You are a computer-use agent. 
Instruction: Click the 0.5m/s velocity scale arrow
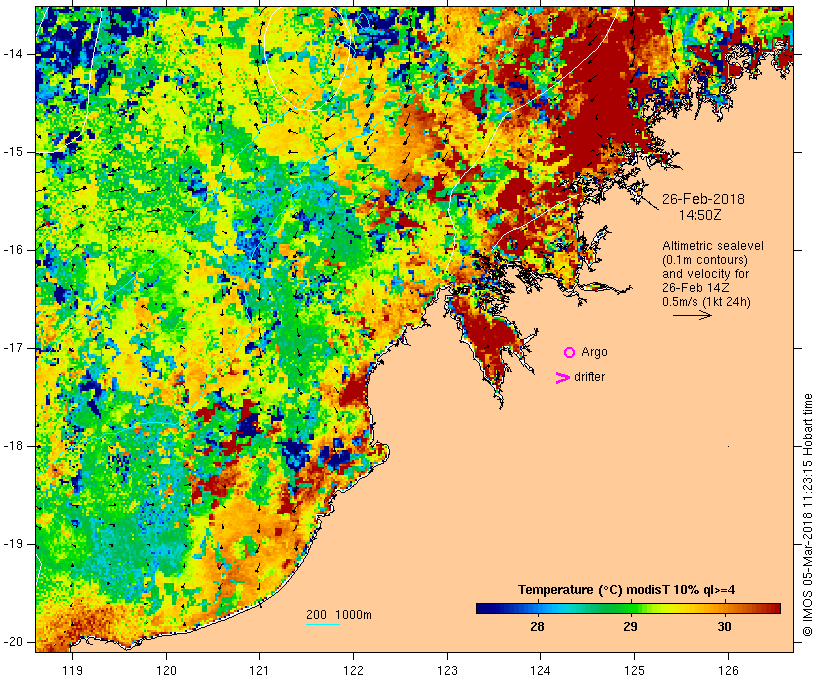[692, 315]
